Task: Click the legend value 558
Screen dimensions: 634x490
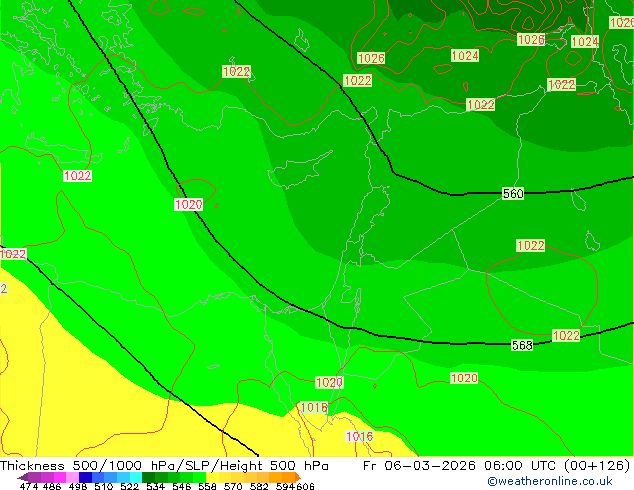Action: [x=207, y=486]
